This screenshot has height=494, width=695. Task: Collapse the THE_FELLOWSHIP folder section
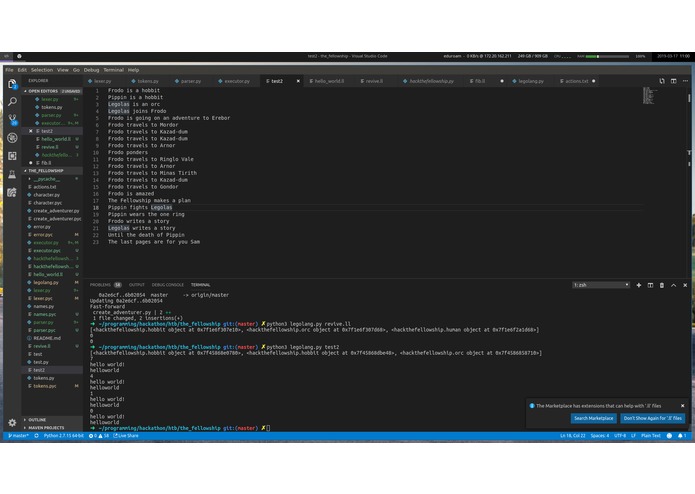[x=52, y=171]
